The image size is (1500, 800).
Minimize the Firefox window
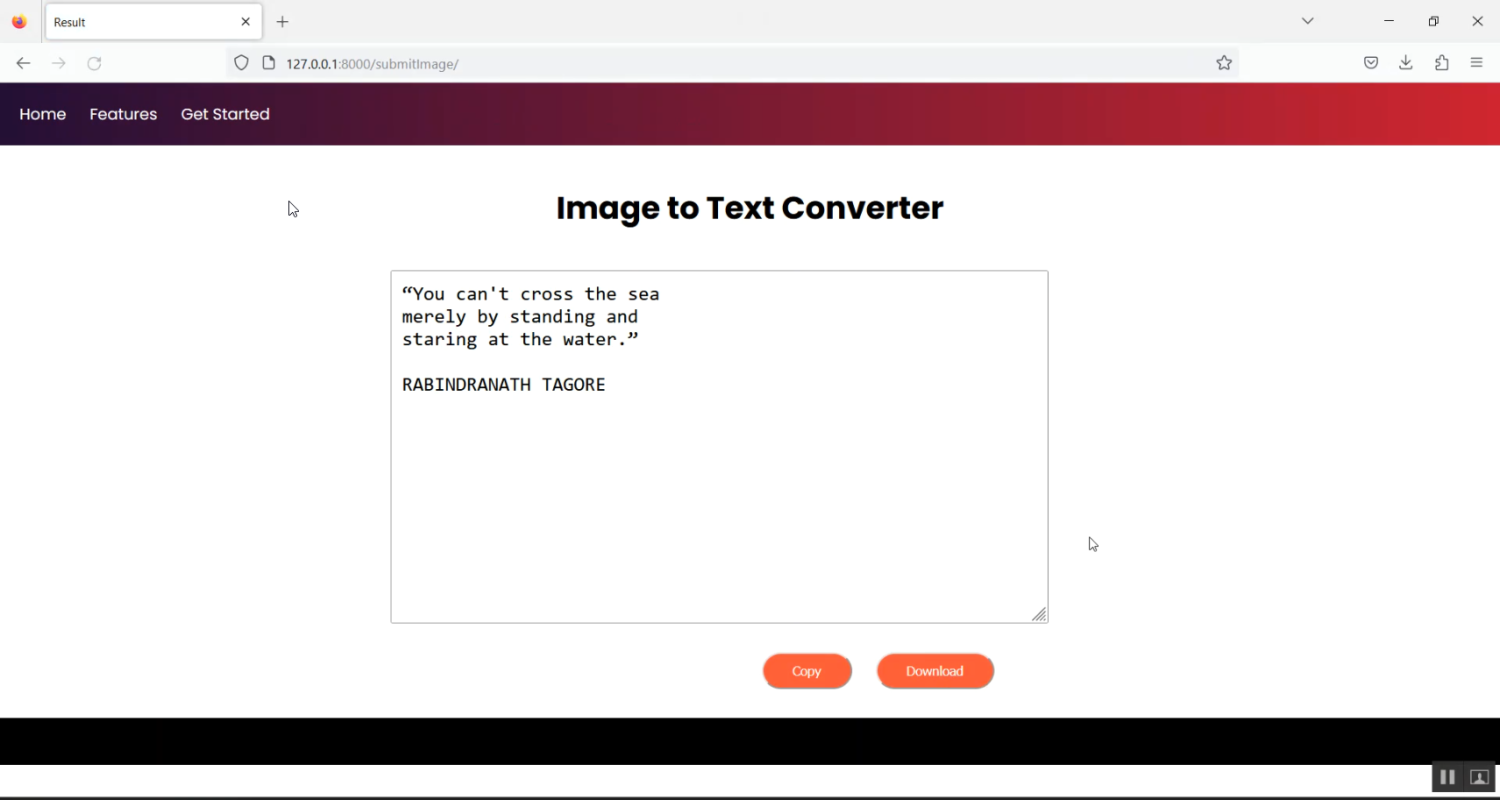[1389, 21]
